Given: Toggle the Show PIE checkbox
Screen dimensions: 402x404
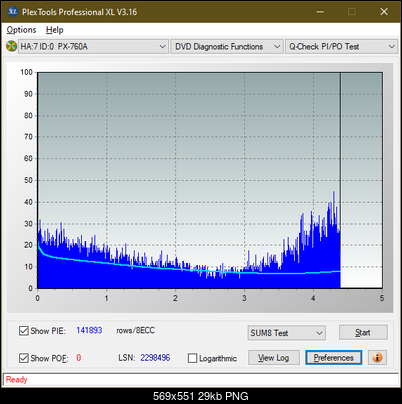Looking at the screenshot, I should click(23, 331).
